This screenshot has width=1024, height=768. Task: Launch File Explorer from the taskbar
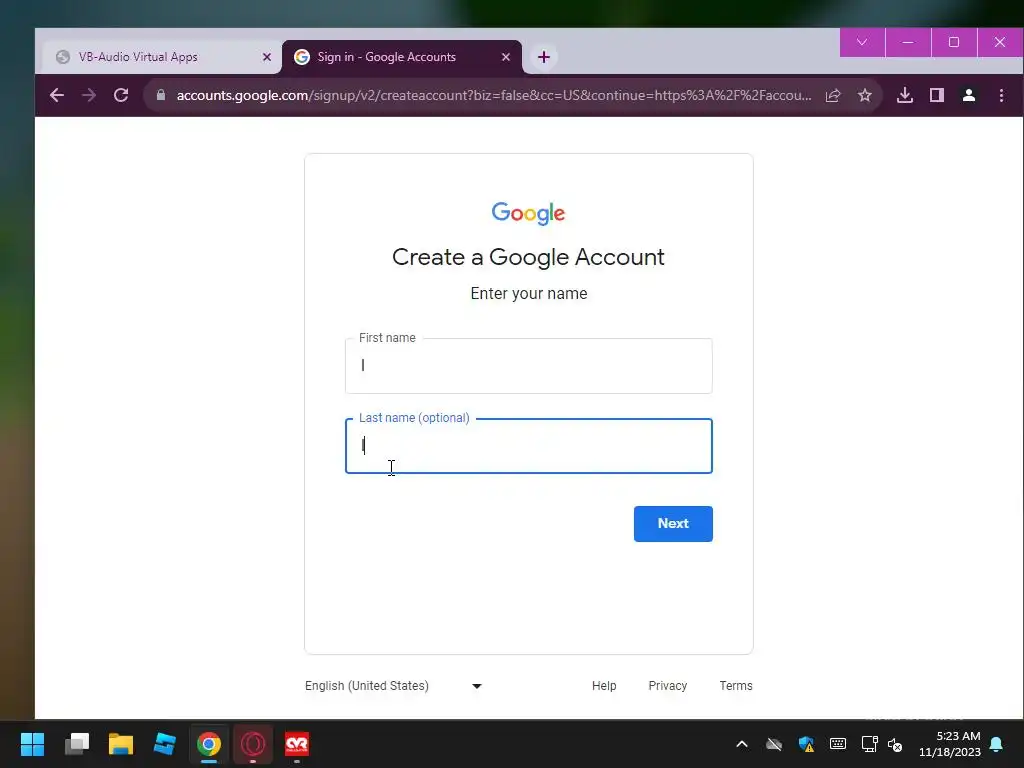121,744
